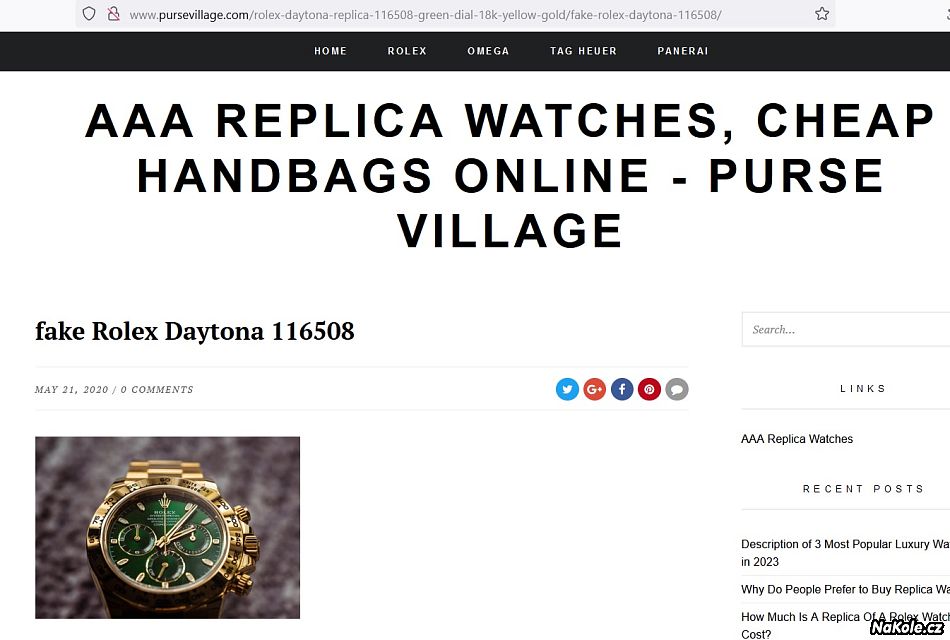
Task: Open 'Why Do People Prefer' recent post
Action: pos(845,589)
